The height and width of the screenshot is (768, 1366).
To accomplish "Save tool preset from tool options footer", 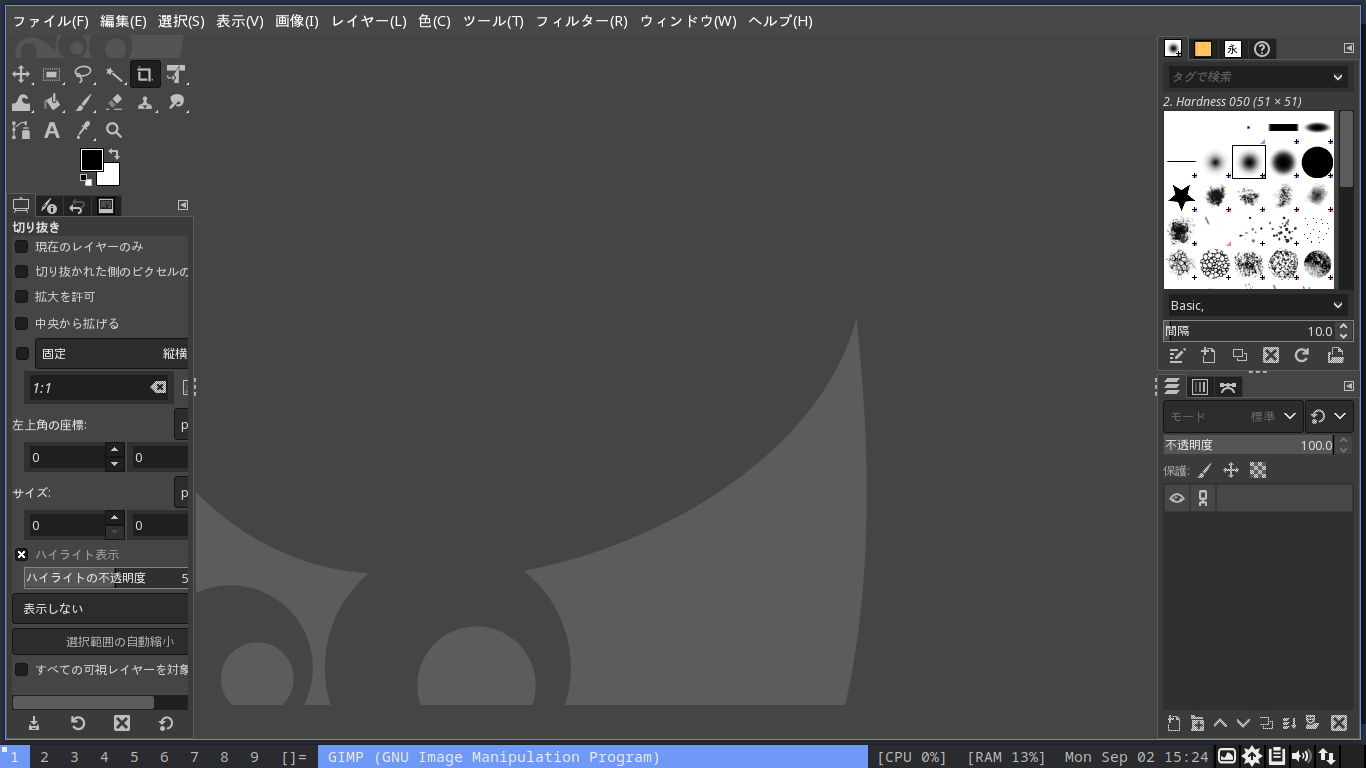I will click(34, 723).
